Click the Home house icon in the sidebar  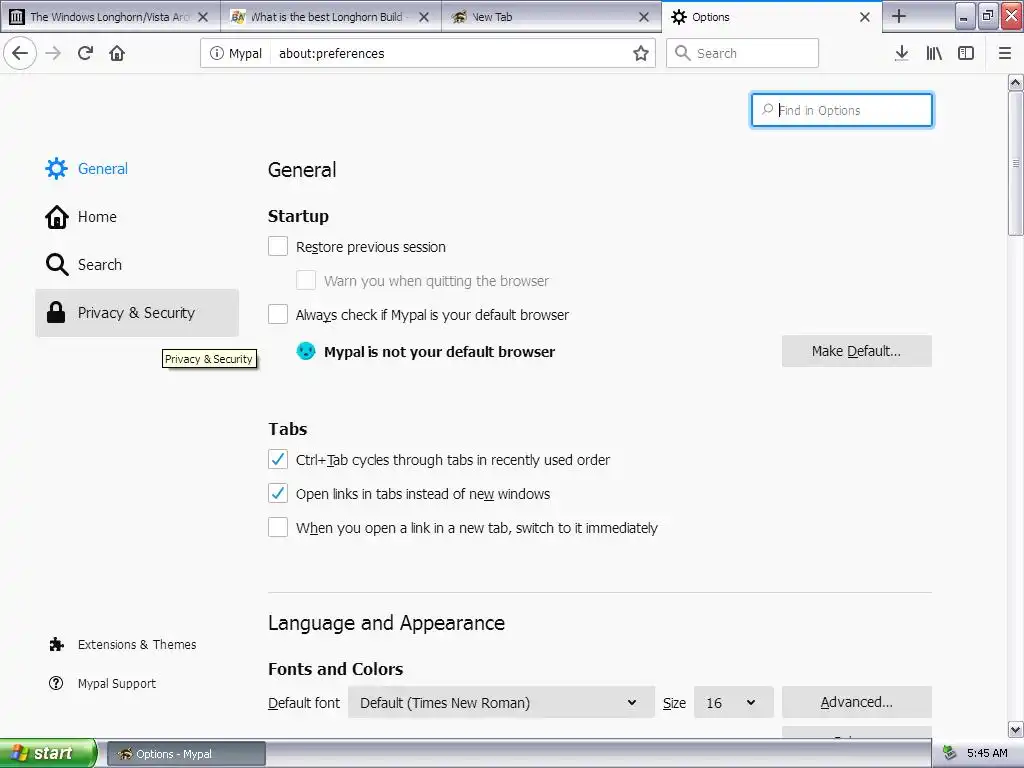(56, 217)
